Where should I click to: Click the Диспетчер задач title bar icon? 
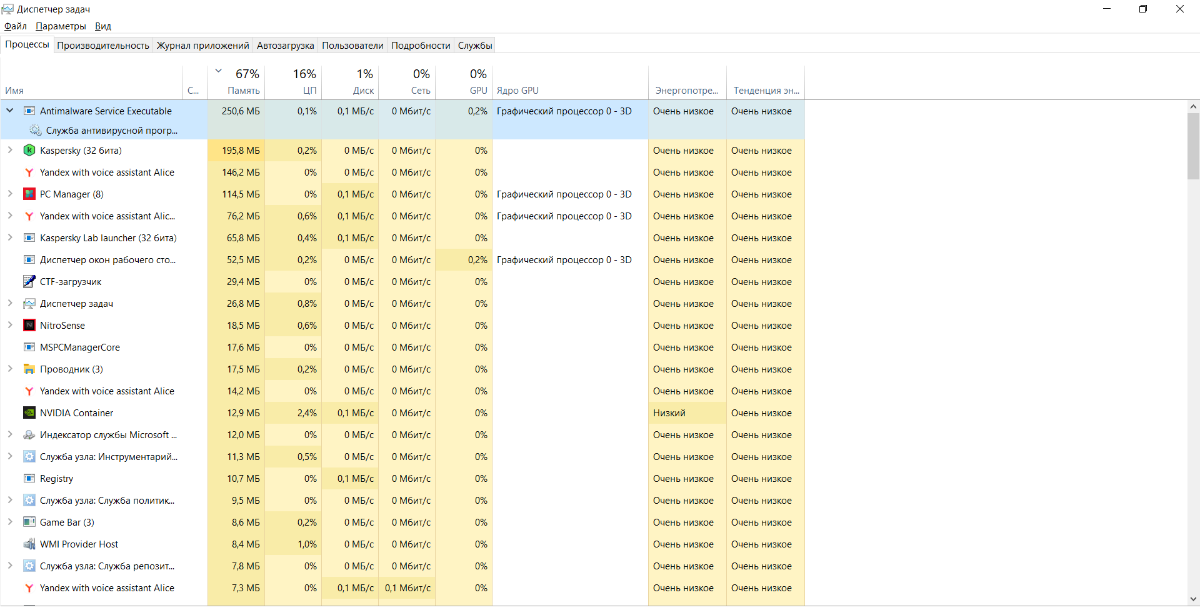click(x=9, y=9)
